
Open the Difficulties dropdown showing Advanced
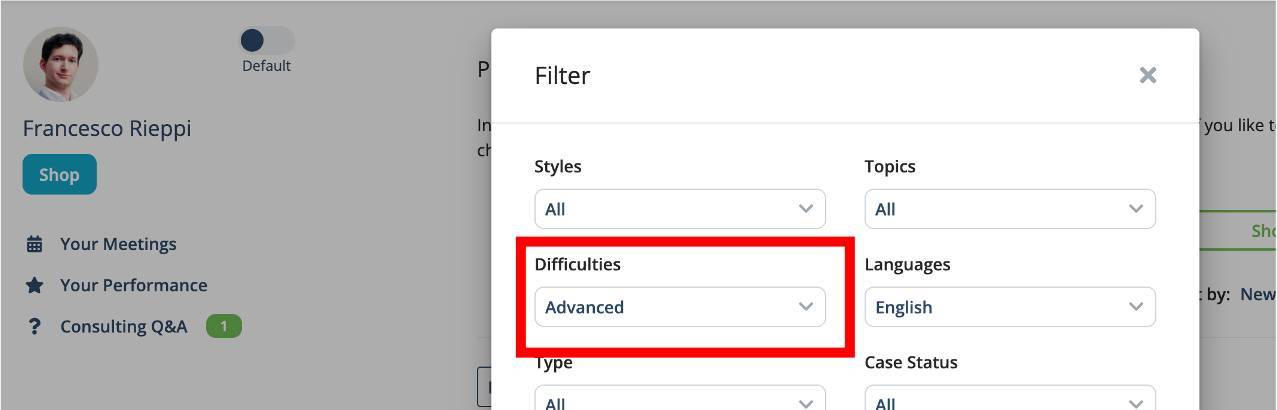click(680, 307)
